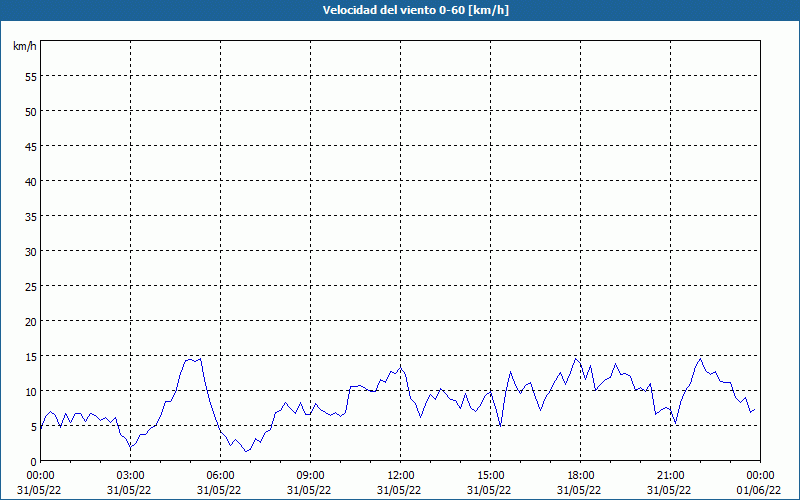Select the '50' y-axis tick label

(x=31, y=111)
